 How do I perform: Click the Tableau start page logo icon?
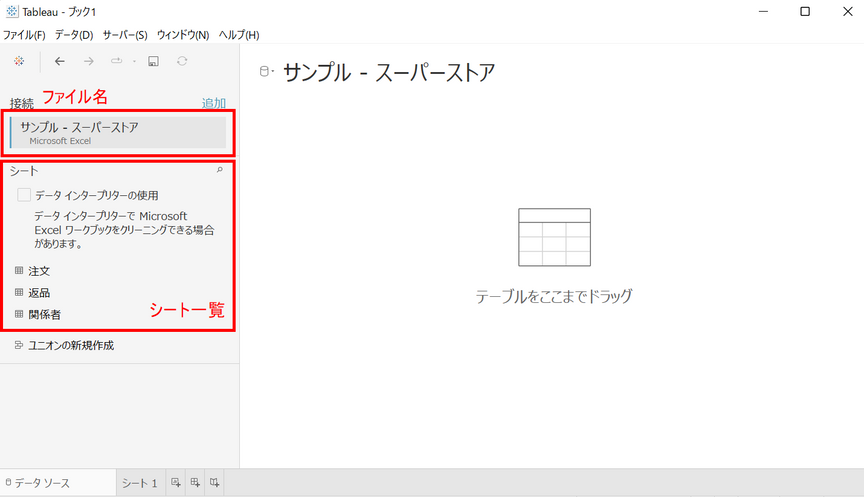pyautogui.click(x=19, y=61)
